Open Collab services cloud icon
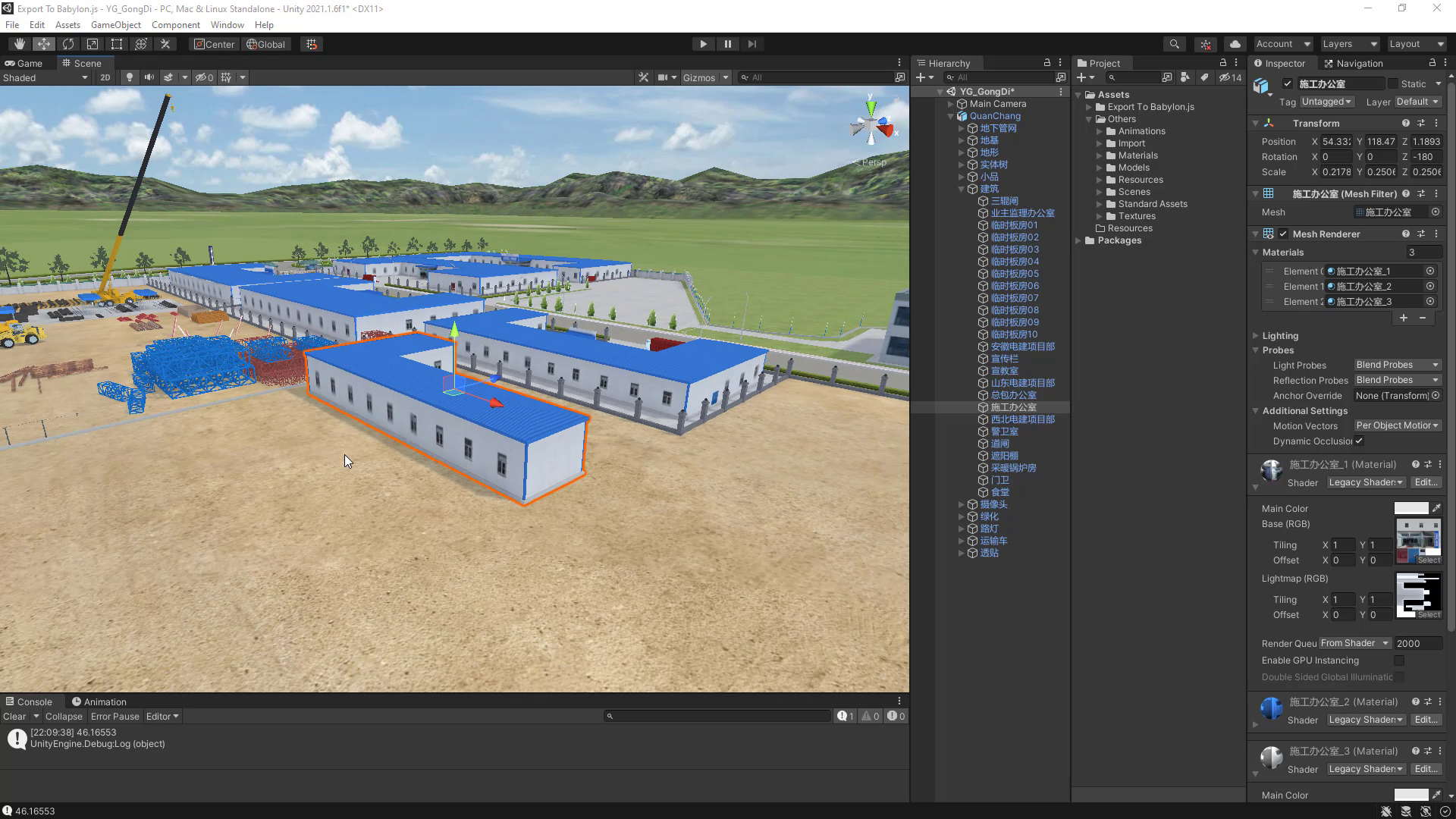The width and height of the screenshot is (1456, 819). (1235, 44)
